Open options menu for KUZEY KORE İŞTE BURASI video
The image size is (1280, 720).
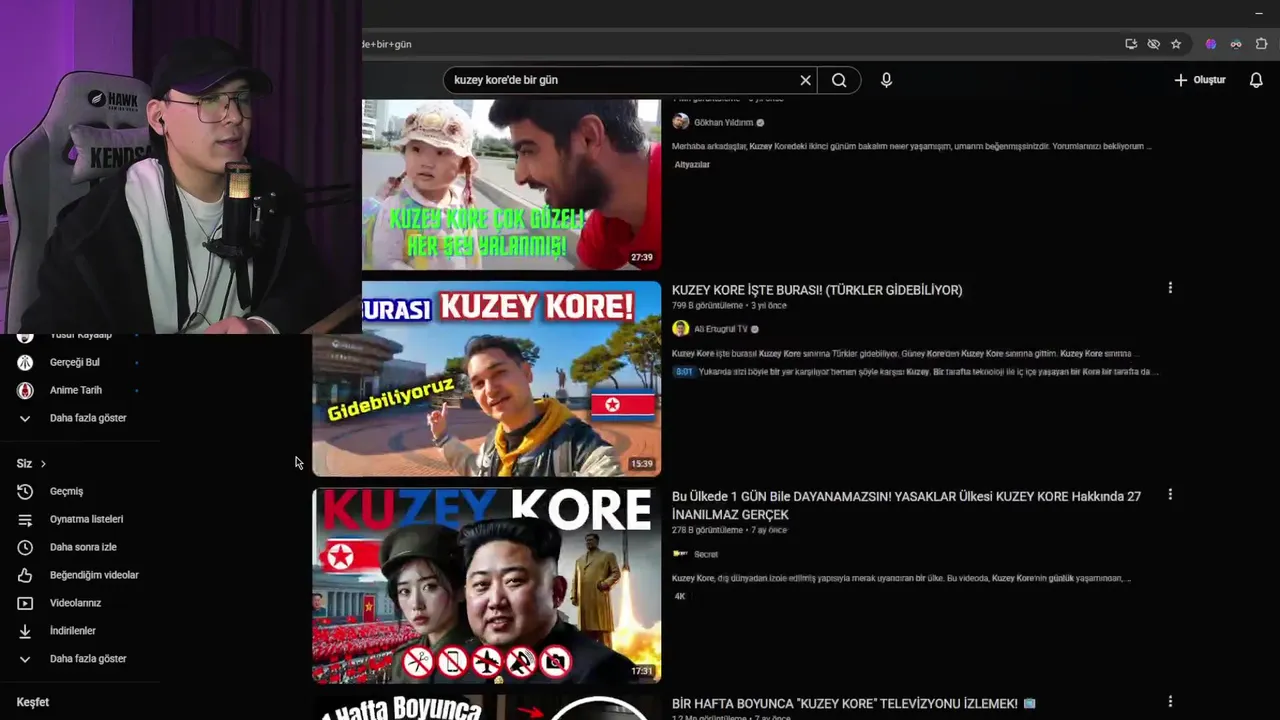(x=1170, y=288)
